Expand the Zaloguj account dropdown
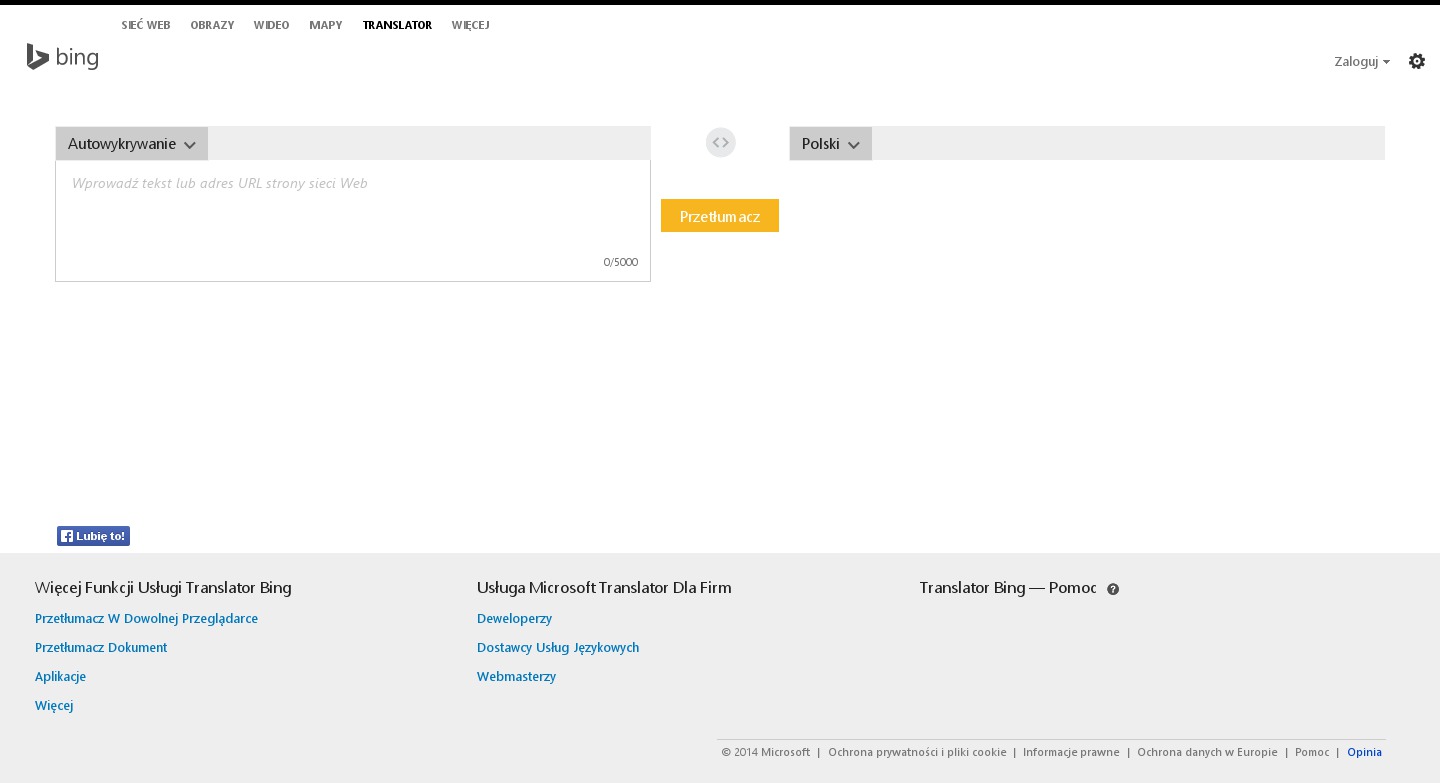This screenshot has width=1440, height=783. 1361,61
